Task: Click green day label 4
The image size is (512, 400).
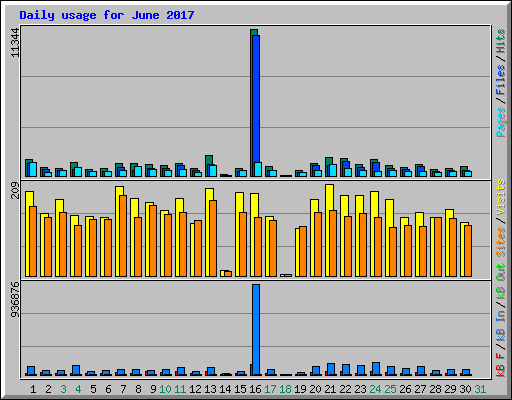Action: [x=78, y=389]
